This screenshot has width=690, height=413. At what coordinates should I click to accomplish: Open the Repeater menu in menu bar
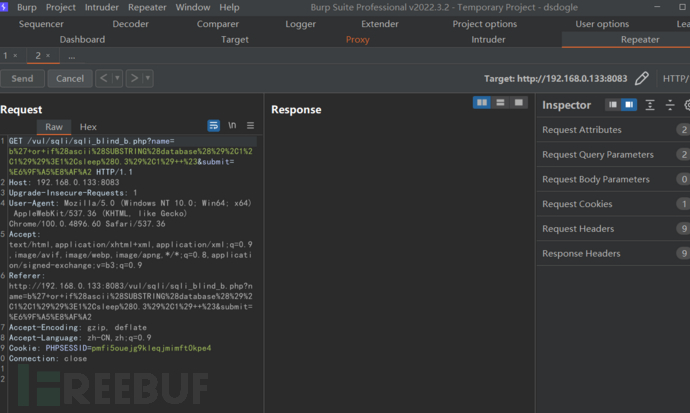147,7
